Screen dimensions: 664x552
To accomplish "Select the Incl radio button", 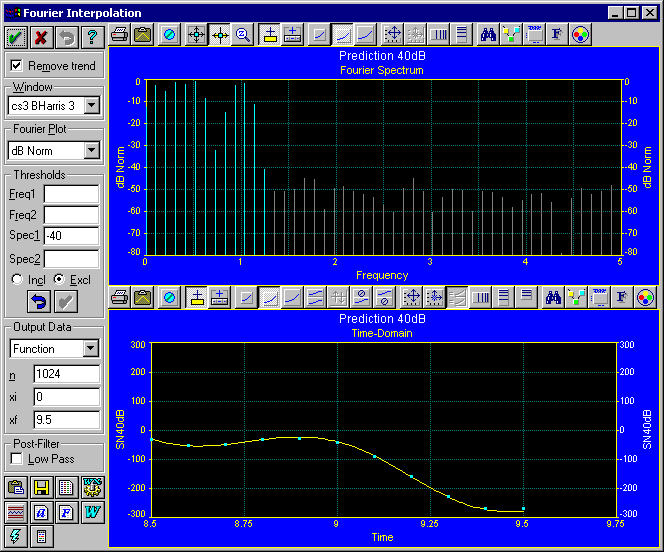I will pos(16,279).
